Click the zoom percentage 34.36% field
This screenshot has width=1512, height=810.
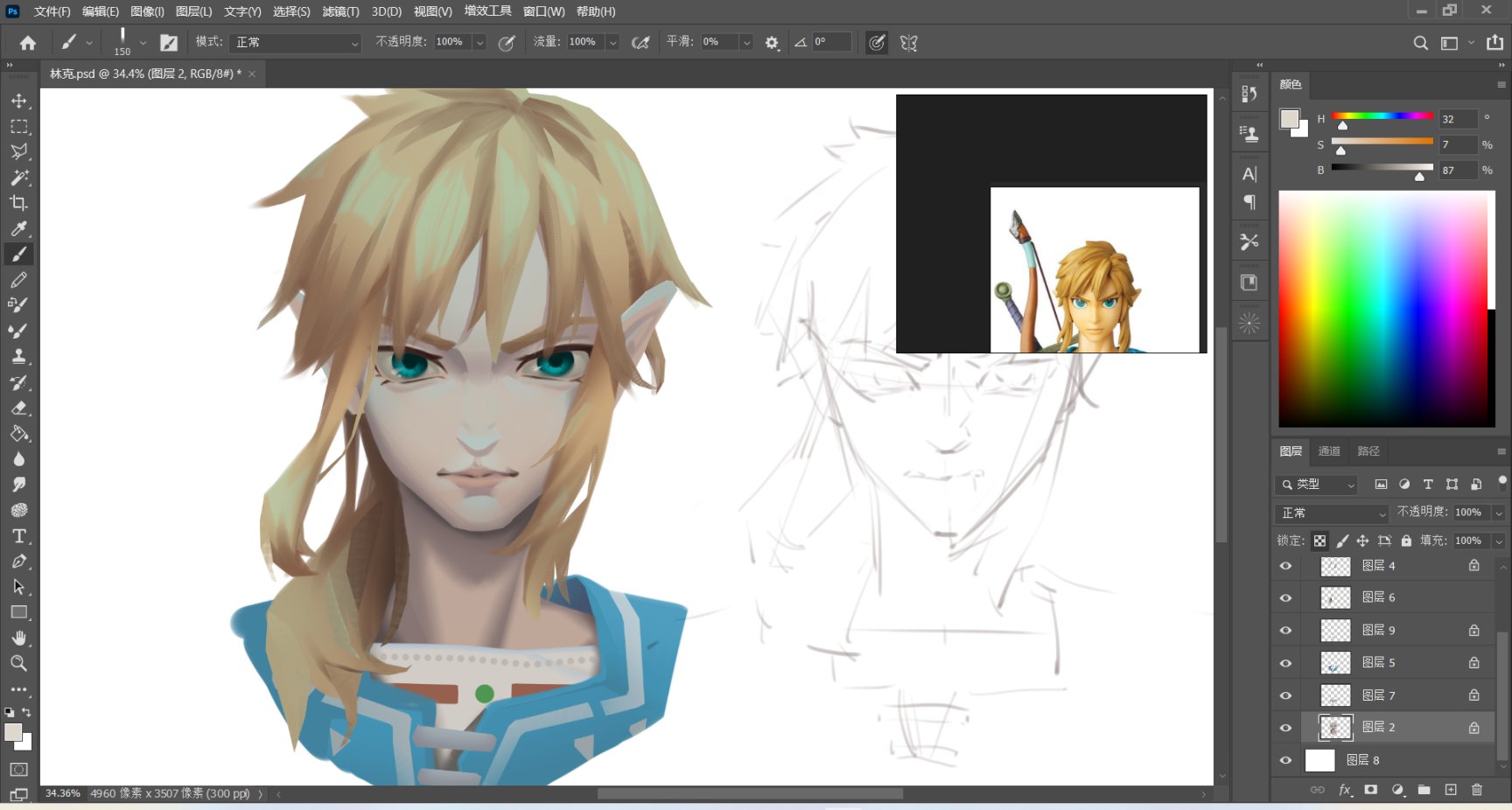62,793
